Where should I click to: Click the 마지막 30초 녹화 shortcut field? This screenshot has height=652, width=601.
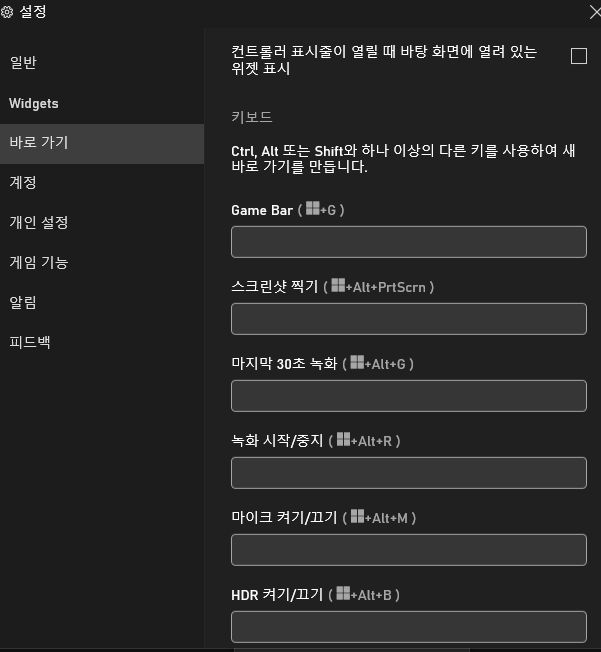click(408, 396)
